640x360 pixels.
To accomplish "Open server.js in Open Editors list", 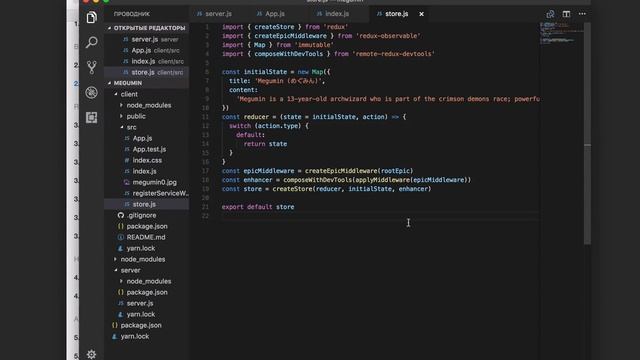I will [x=147, y=40].
